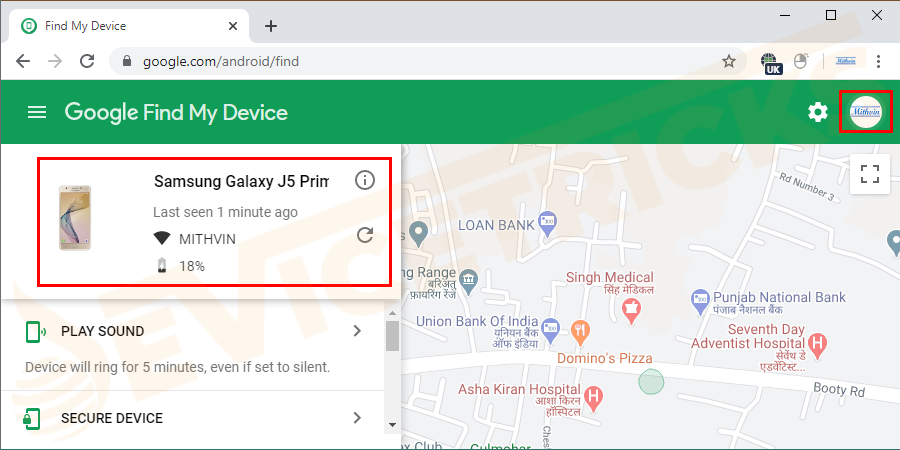Maximize the Chrome window
This screenshot has width=900, height=450.
point(831,15)
